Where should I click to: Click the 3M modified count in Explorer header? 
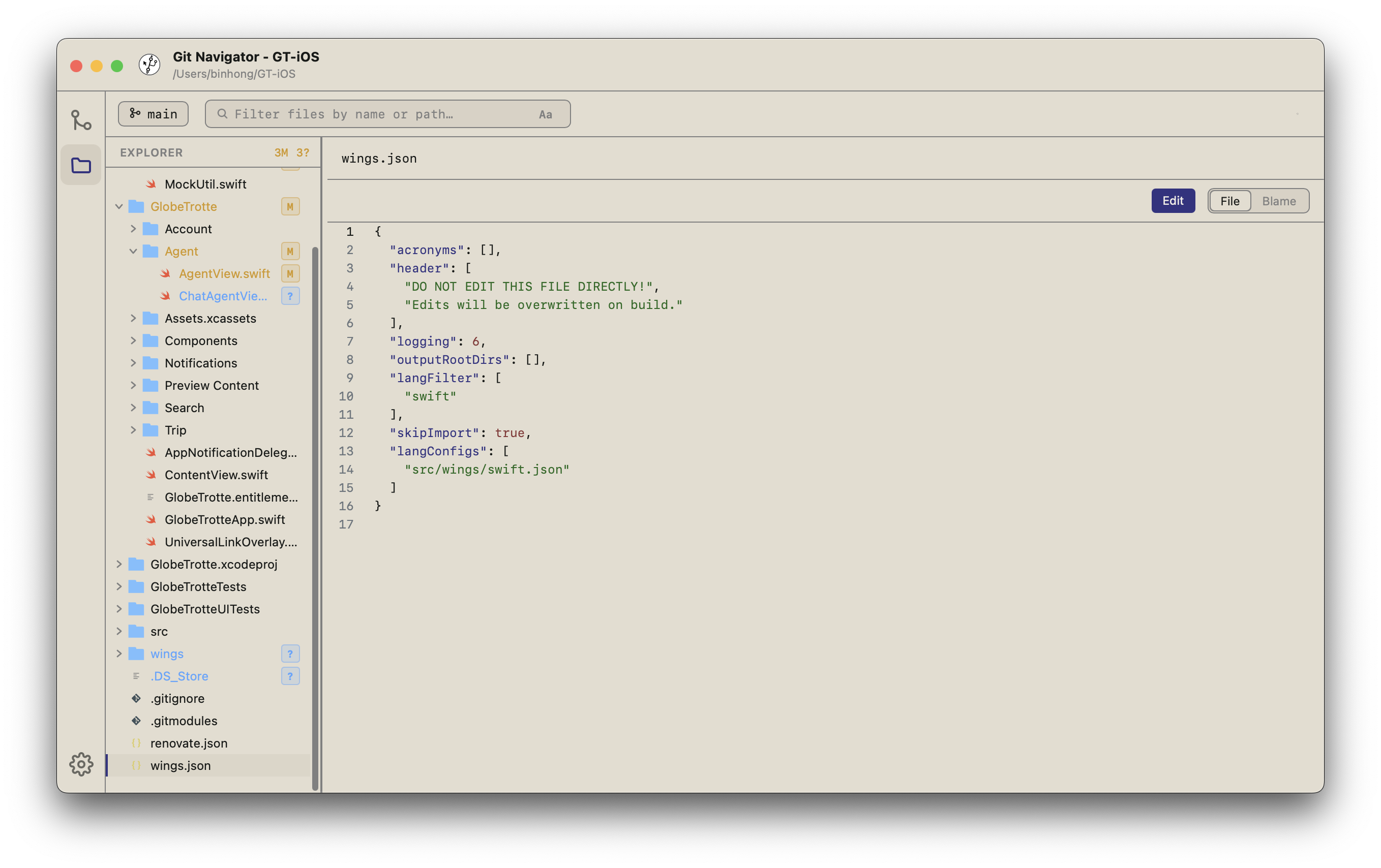(x=281, y=152)
